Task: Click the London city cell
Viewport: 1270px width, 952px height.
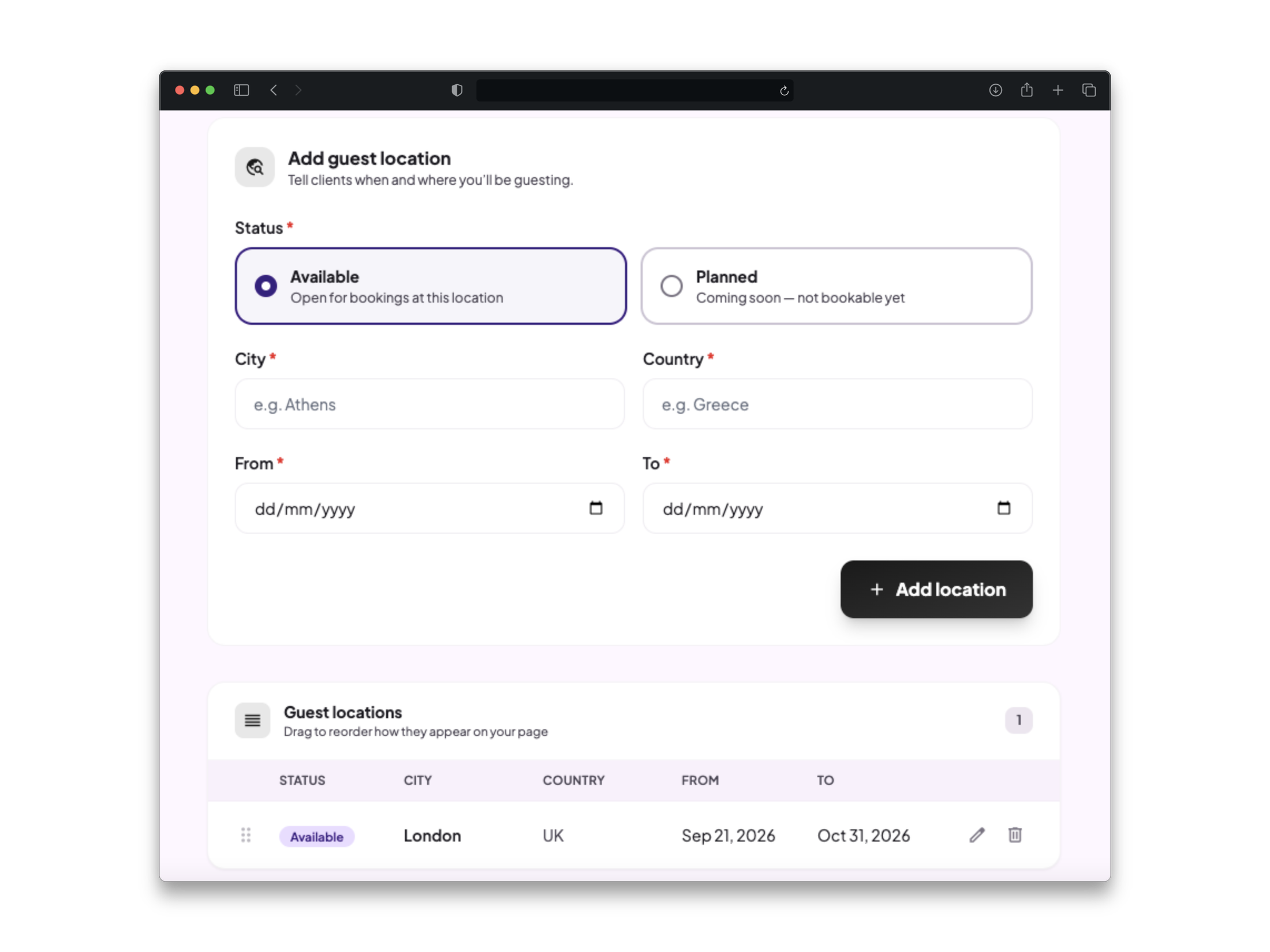Action: pos(432,835)
